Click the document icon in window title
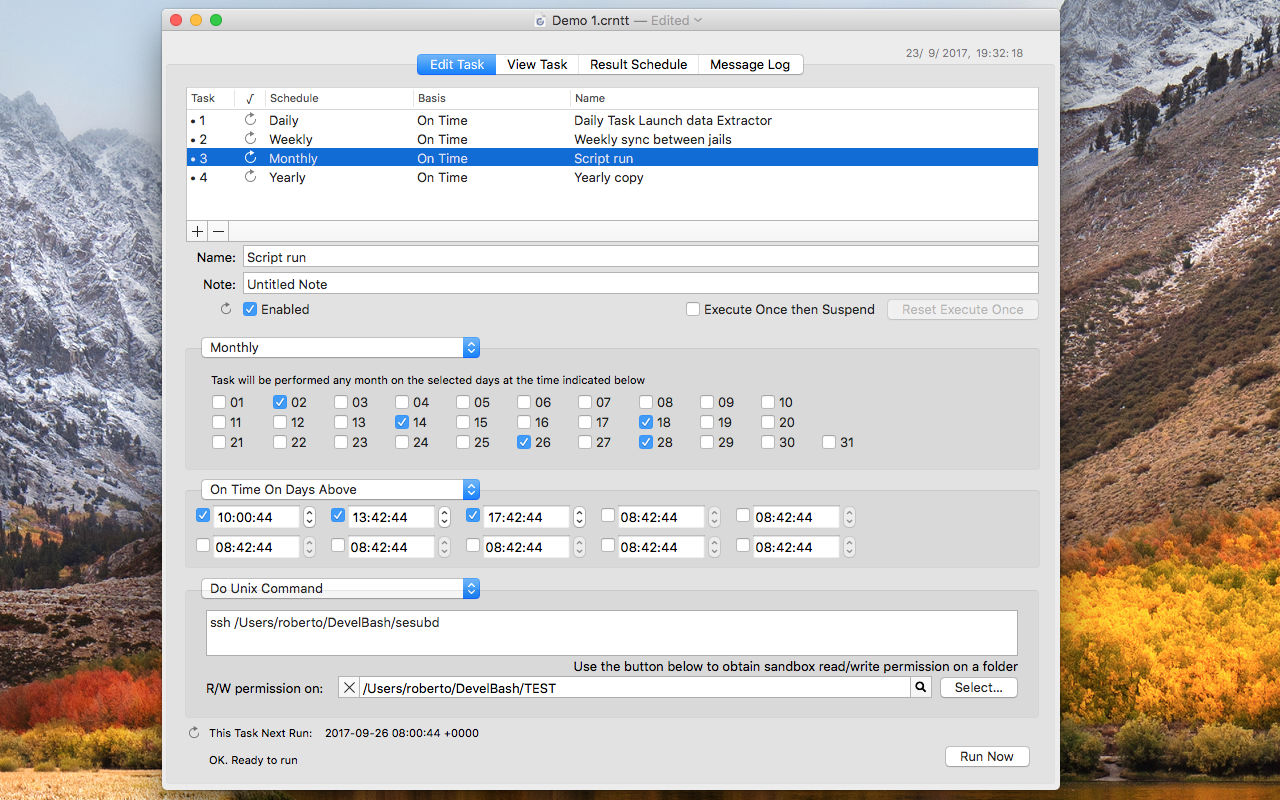 (541, 20)
